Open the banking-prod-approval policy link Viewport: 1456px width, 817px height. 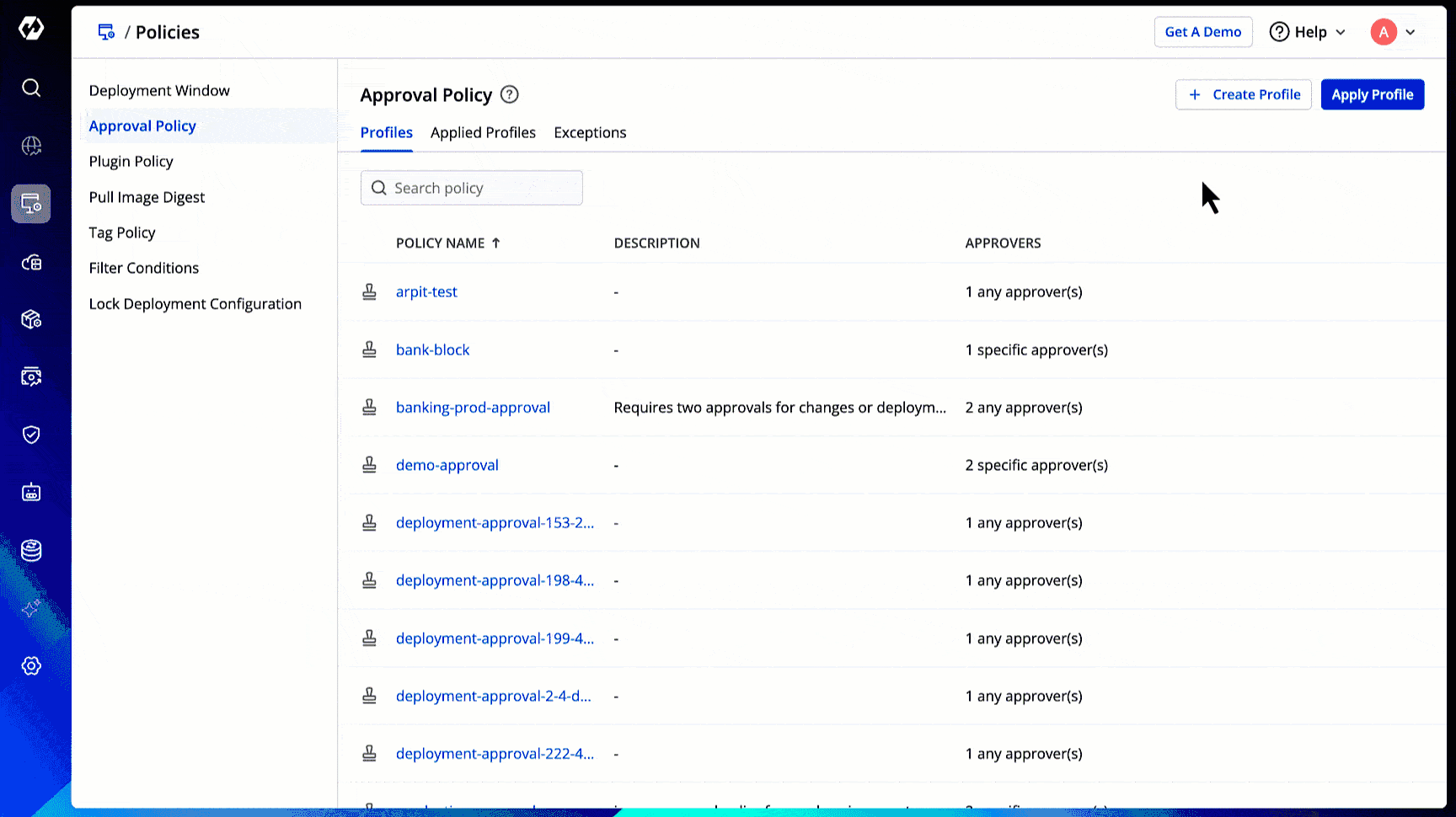(x=473, y=408)
